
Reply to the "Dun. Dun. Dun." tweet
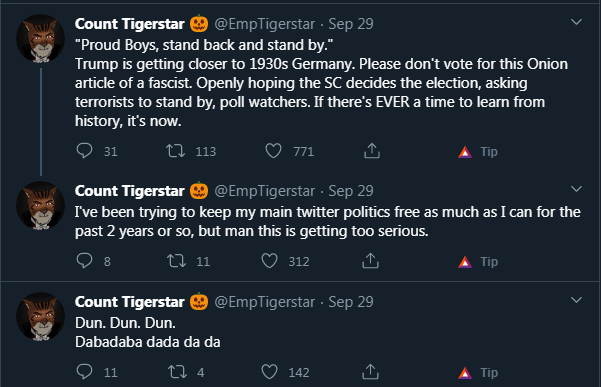pos(84,371)
